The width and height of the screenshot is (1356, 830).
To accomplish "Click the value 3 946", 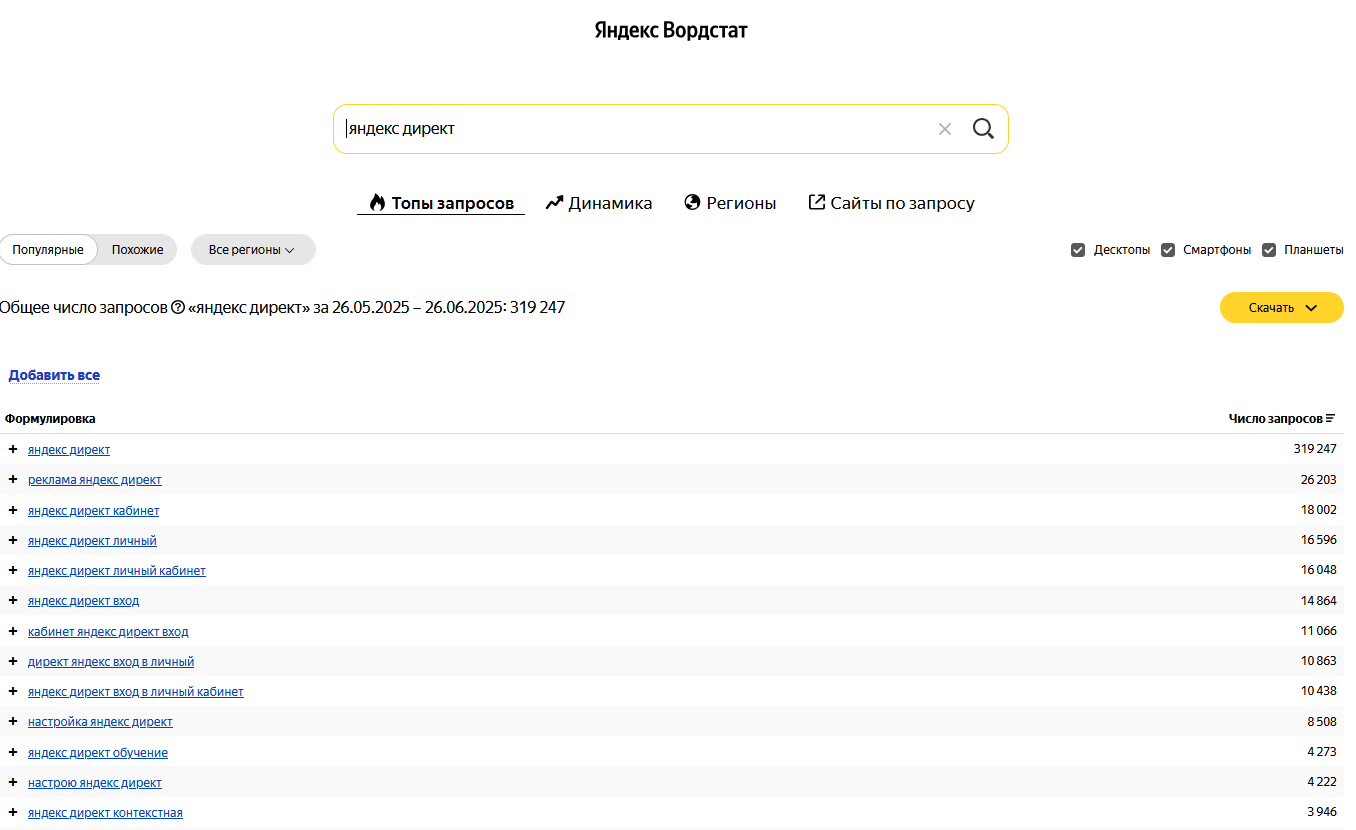I will [1321, 812].
